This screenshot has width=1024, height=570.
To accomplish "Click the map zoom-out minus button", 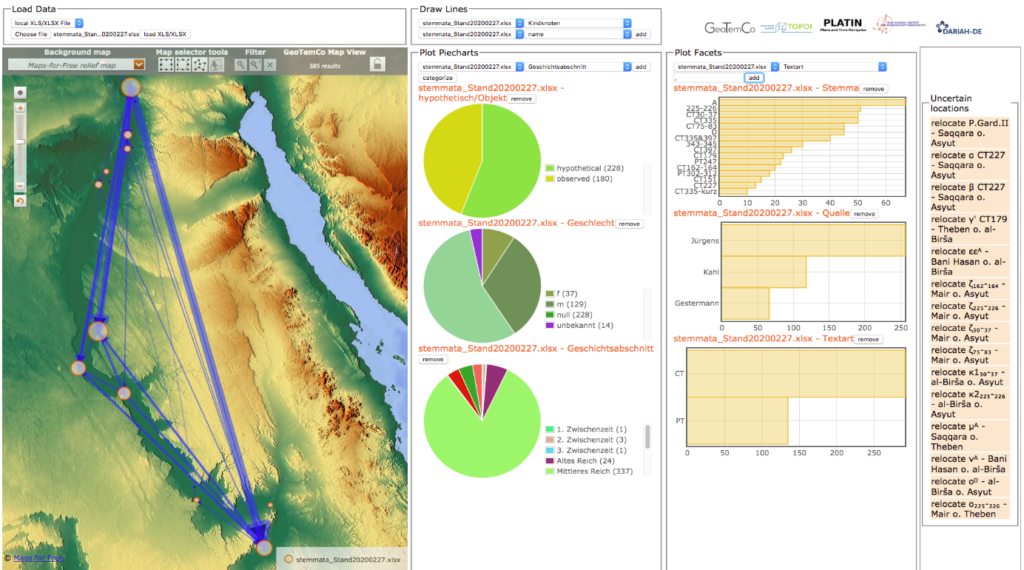I will tap(20, 187).
